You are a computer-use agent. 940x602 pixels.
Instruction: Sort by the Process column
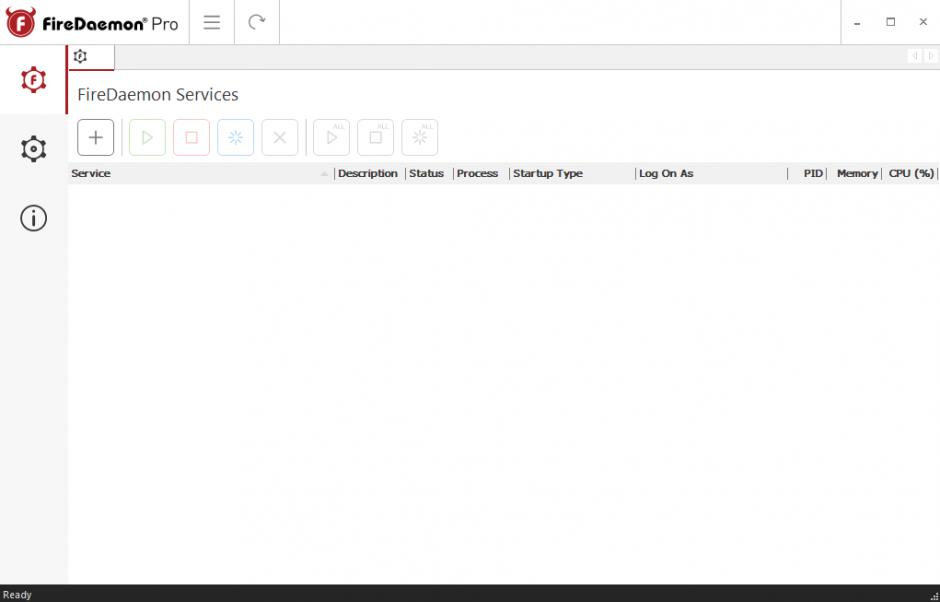pos(481,173)
